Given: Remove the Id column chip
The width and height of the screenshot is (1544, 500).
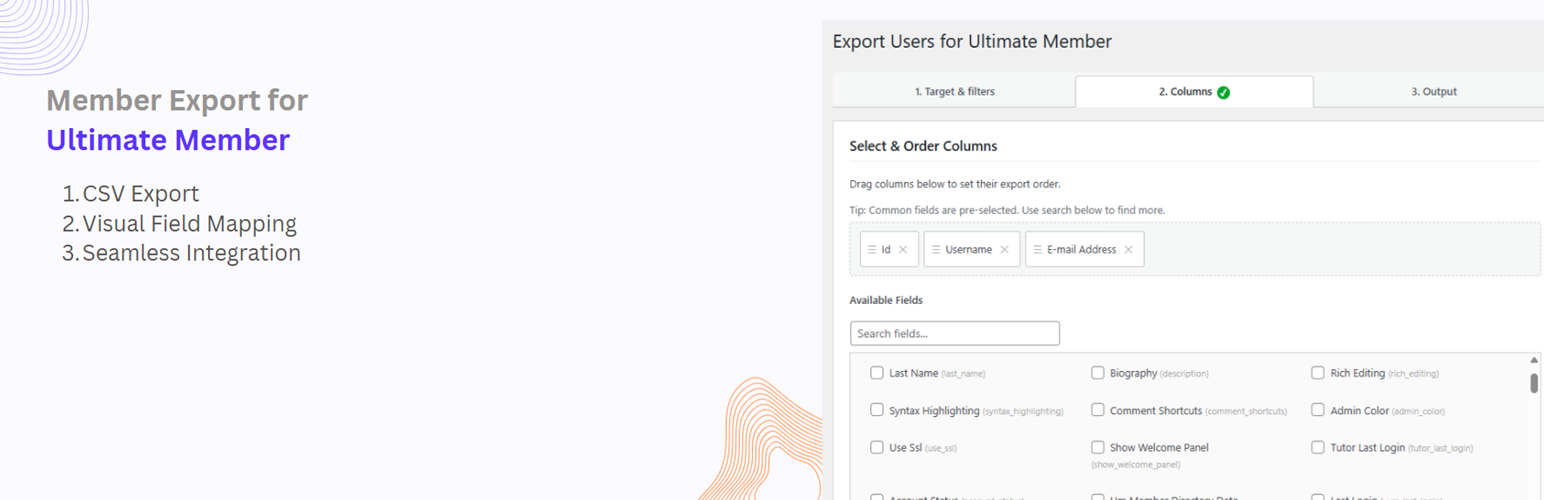Looking at the screenshot, I should click(x=903, y=250).
